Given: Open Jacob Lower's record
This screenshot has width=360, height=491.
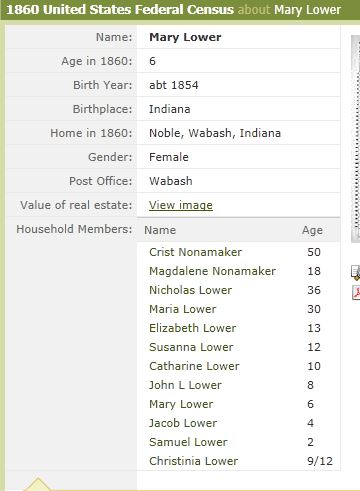Looking at the screenshot, I should tap(183, 423).
